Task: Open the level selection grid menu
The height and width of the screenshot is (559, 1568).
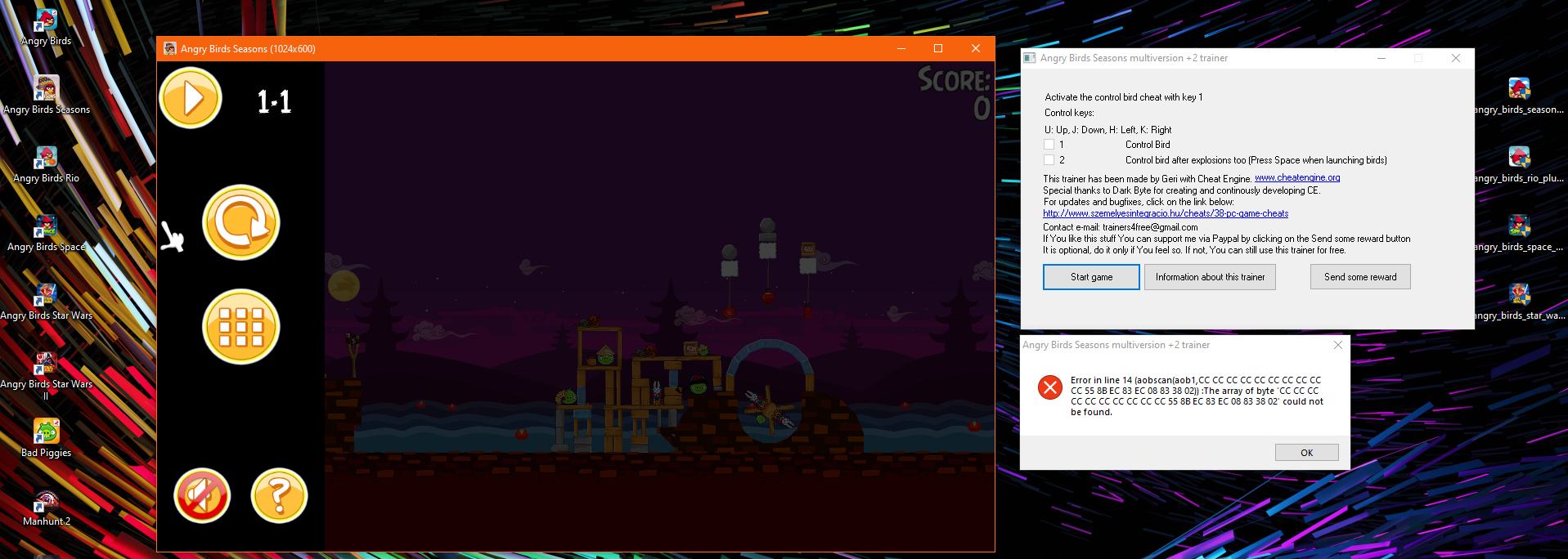Action: click(241, 327)
